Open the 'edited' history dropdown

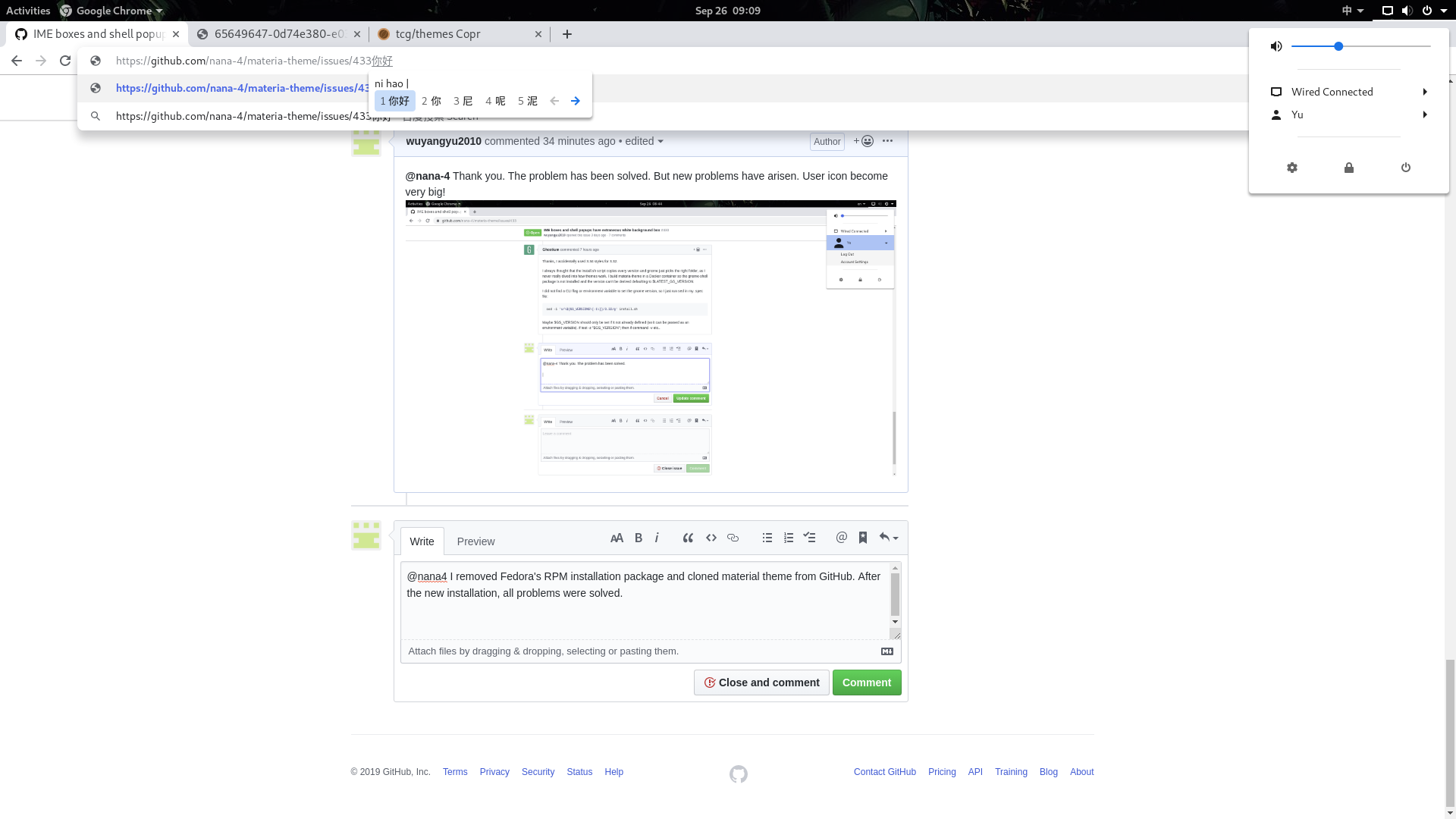644,141
